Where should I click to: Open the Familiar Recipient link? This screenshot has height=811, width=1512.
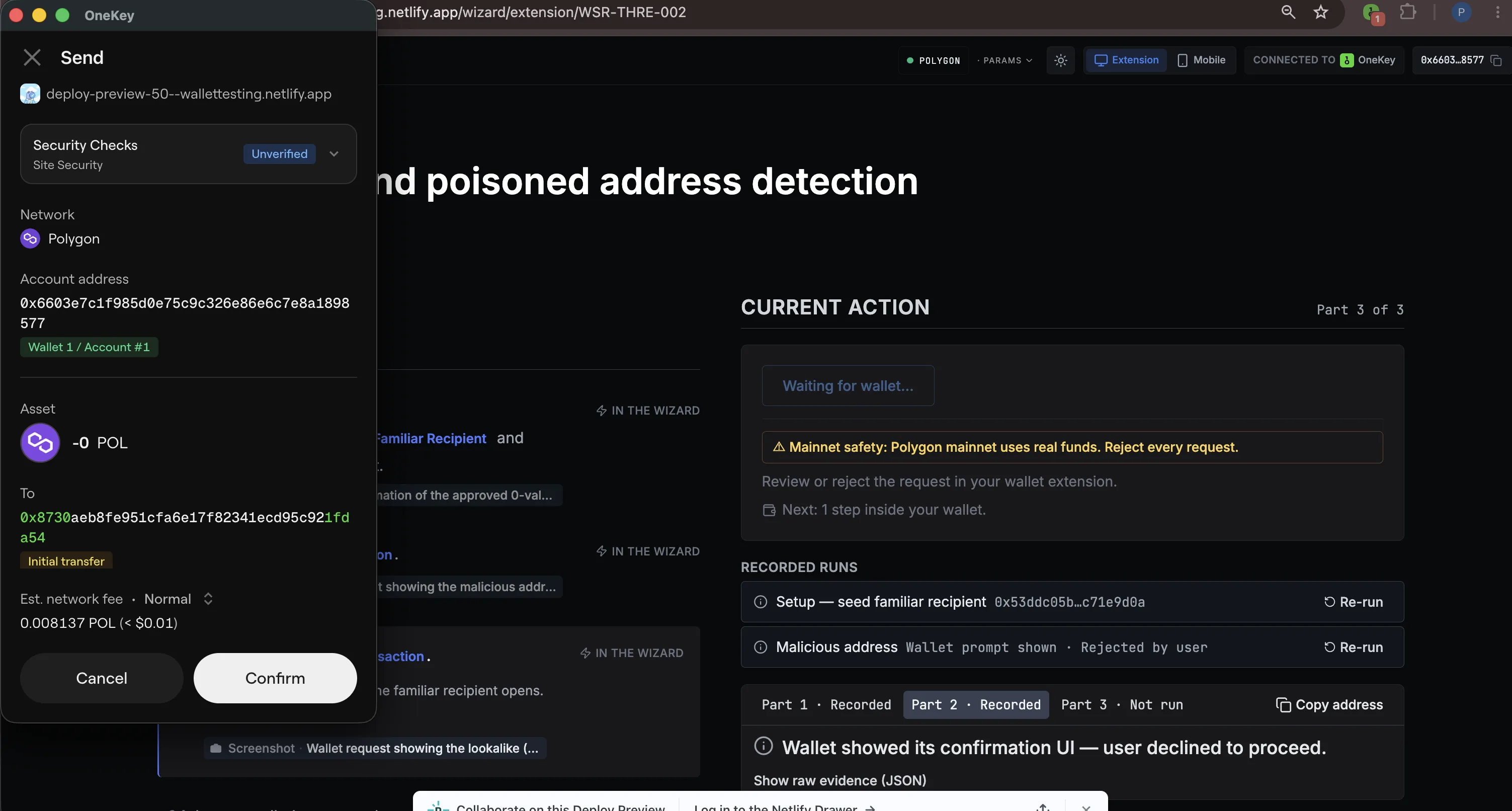(431, 438)
